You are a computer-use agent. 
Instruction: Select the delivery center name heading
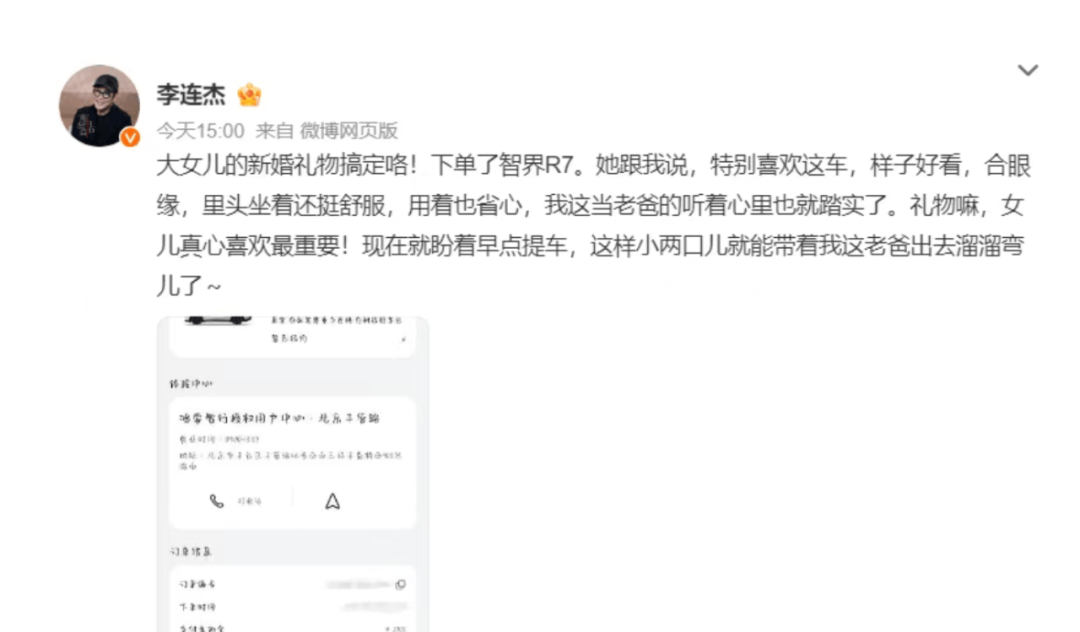(x=280, y=418)
